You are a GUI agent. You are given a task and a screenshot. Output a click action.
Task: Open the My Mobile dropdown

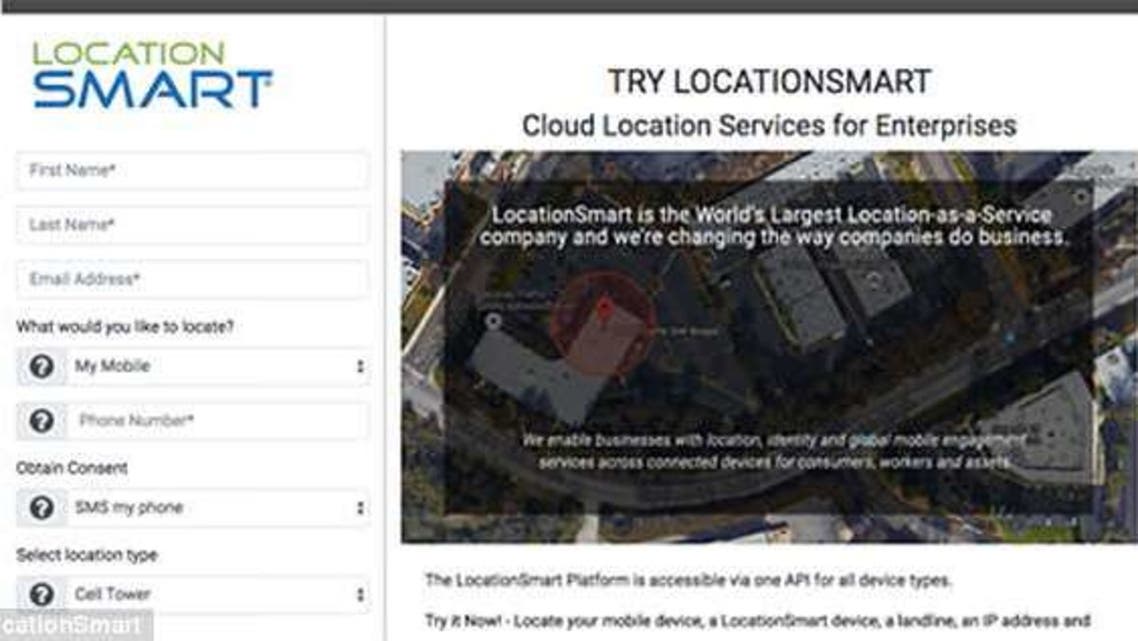[x=218, y=366]
